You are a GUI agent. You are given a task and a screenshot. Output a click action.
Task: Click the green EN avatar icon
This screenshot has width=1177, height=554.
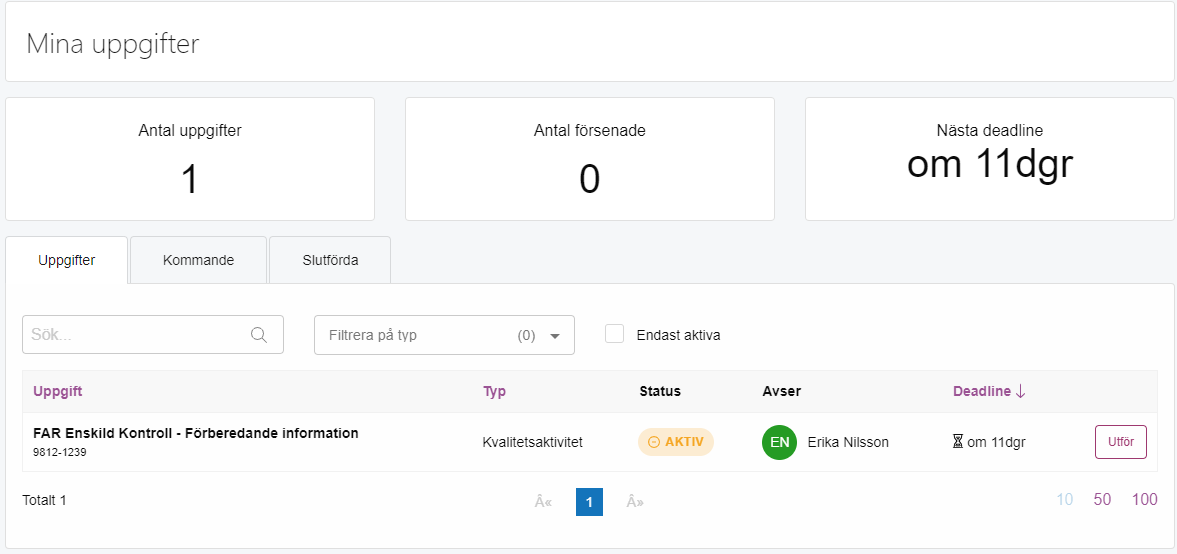coord(779,442)
